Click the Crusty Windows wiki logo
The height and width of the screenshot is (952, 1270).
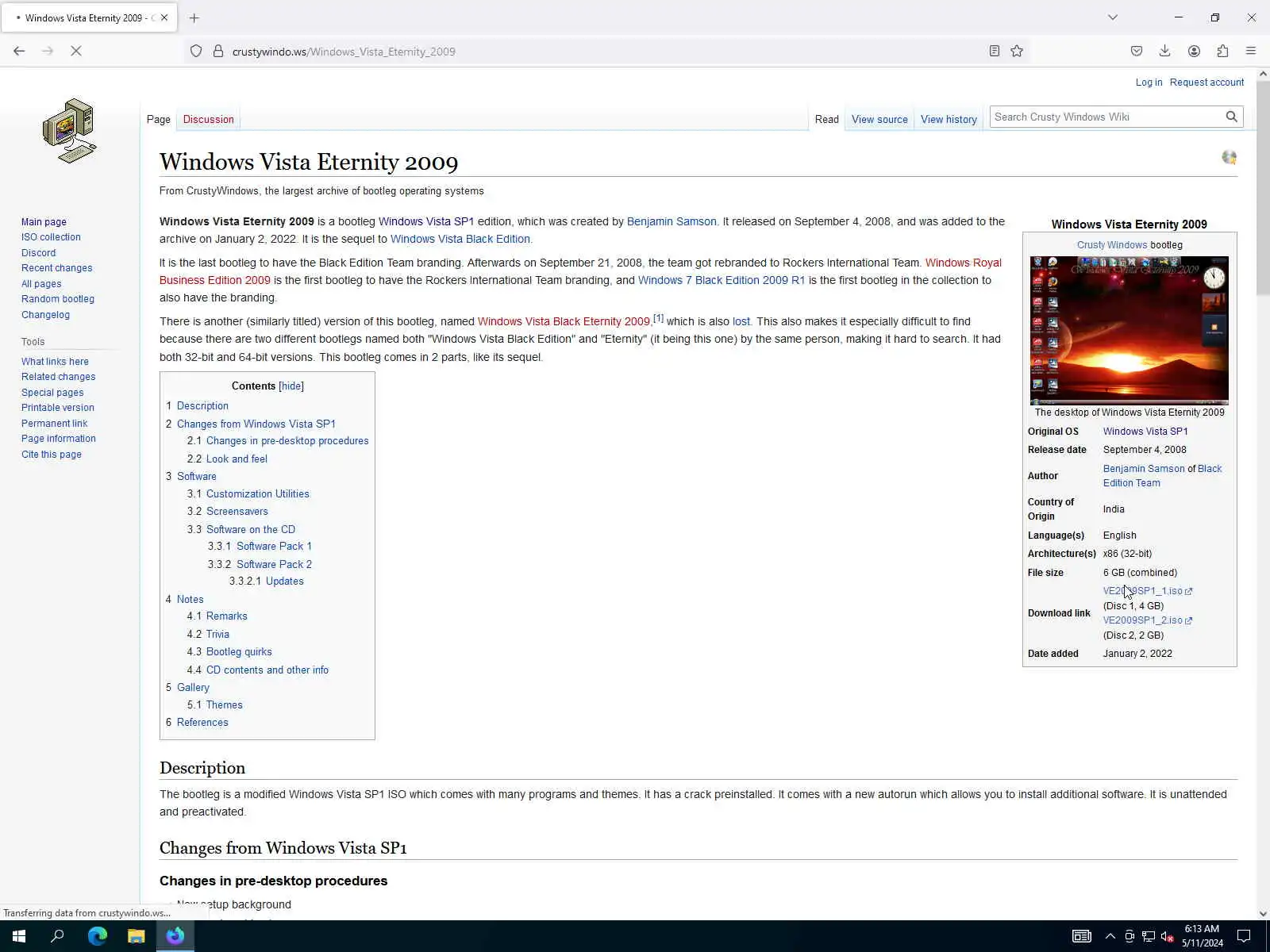pyautogui.click(x=70, y=131)
